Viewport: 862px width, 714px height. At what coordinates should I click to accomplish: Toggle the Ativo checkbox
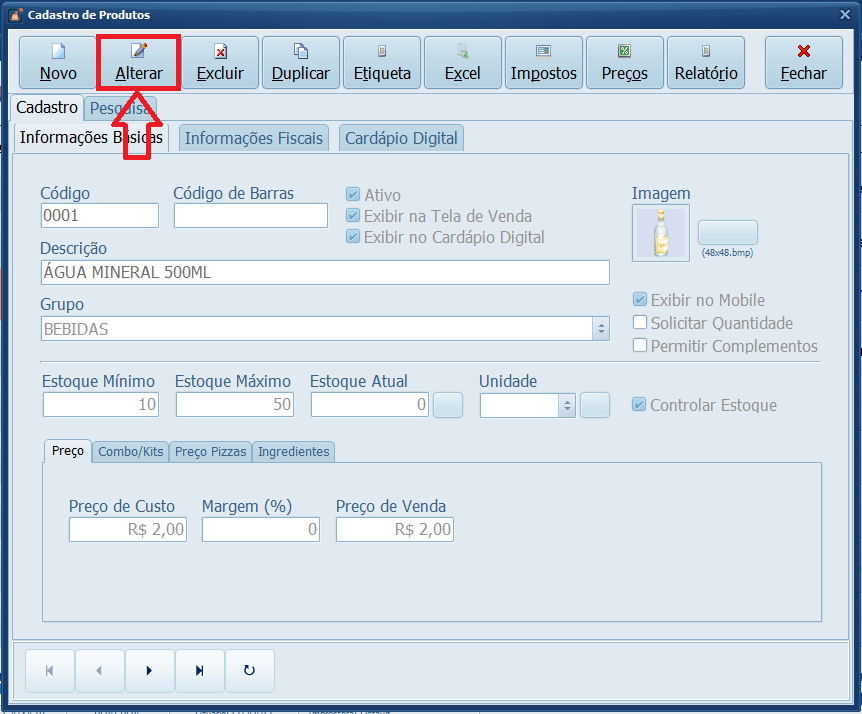pyautogui.click(x=353, y=195)
